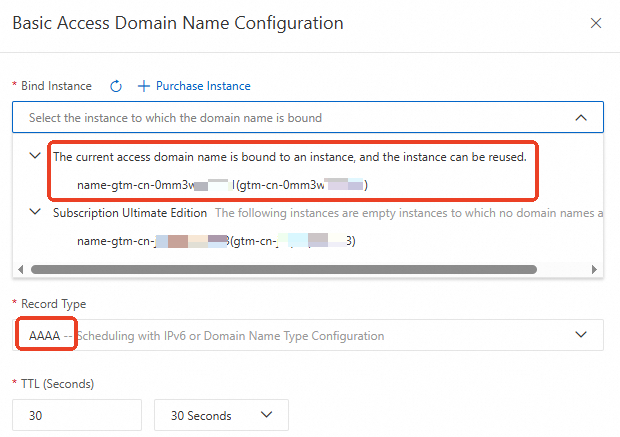Click the horizontal scrollbar thumb in the instance list

pos(284,270)
